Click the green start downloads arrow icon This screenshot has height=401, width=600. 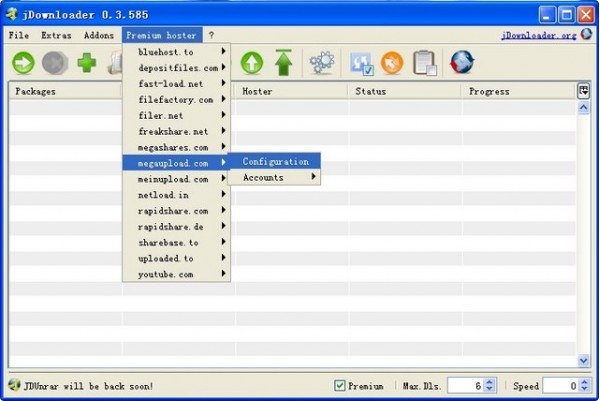pyautogui.click(x=23, y=63)
